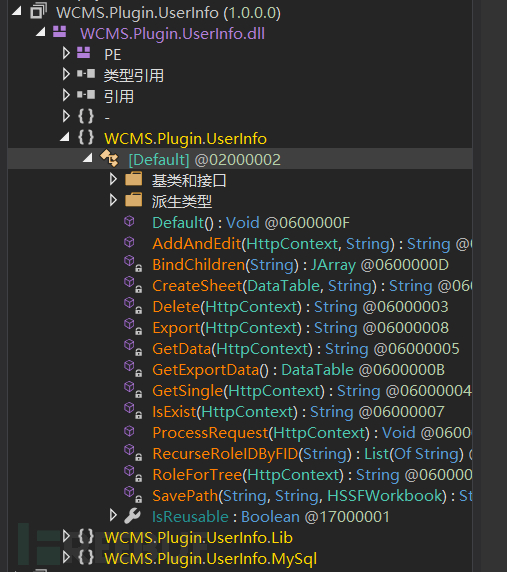This screenshot has height=572, width=507.
Task: Click the braces icon of the '-' namespace
Action: click(x=86, y=116)
